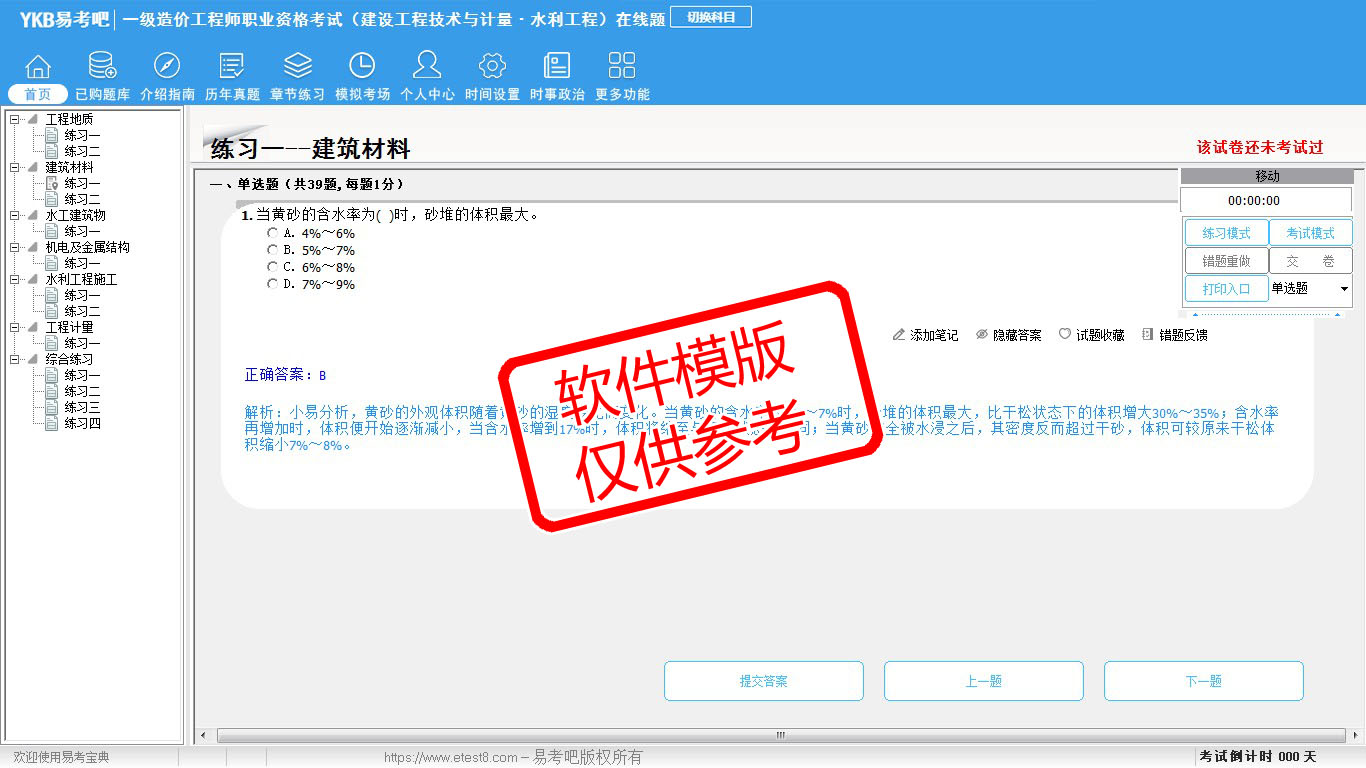Open the 已购题库 database icon
Screen dimensions: 1366x768
pos(102,67)
